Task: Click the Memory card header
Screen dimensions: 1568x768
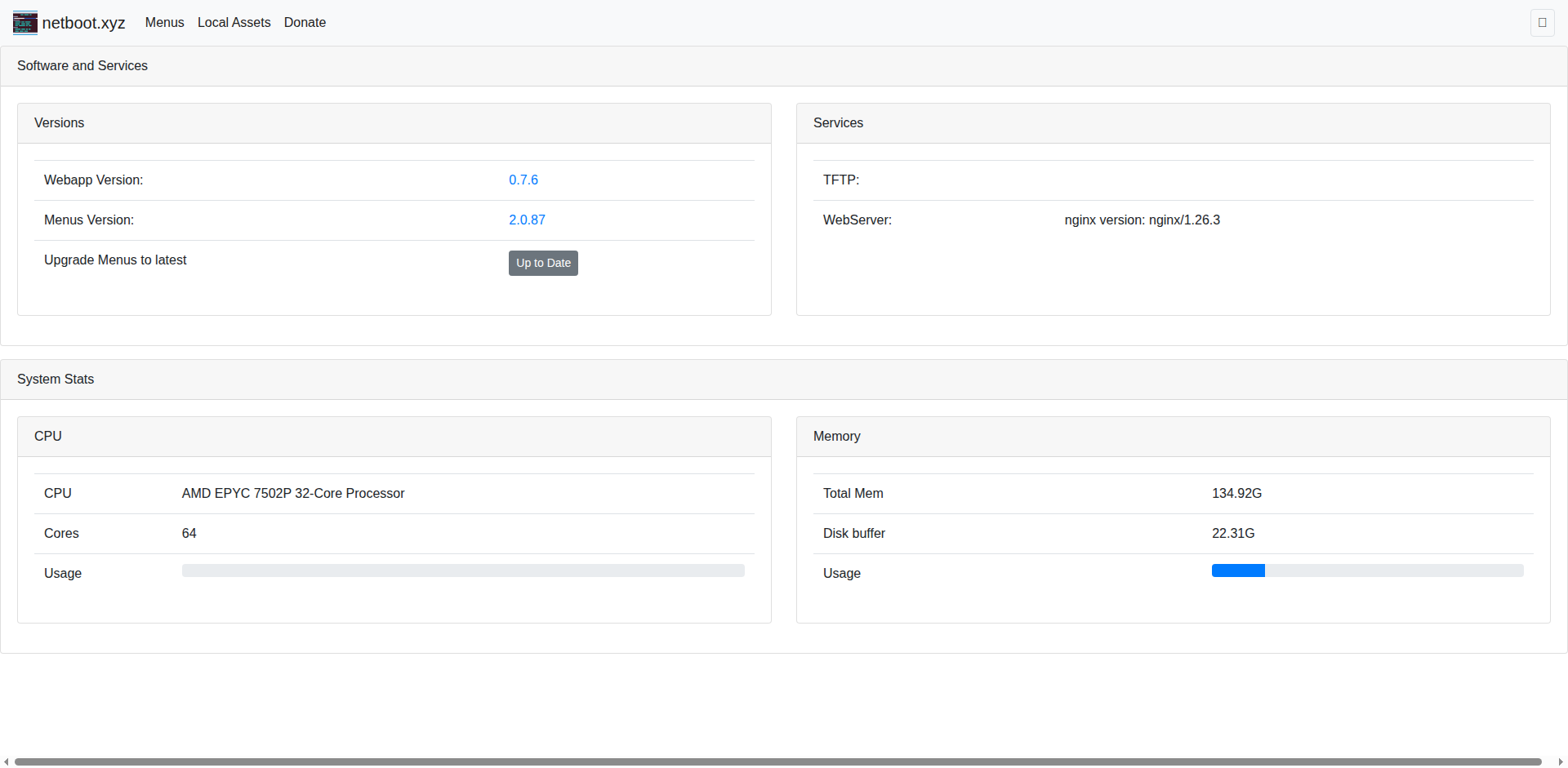Action: coord(1174,437)
